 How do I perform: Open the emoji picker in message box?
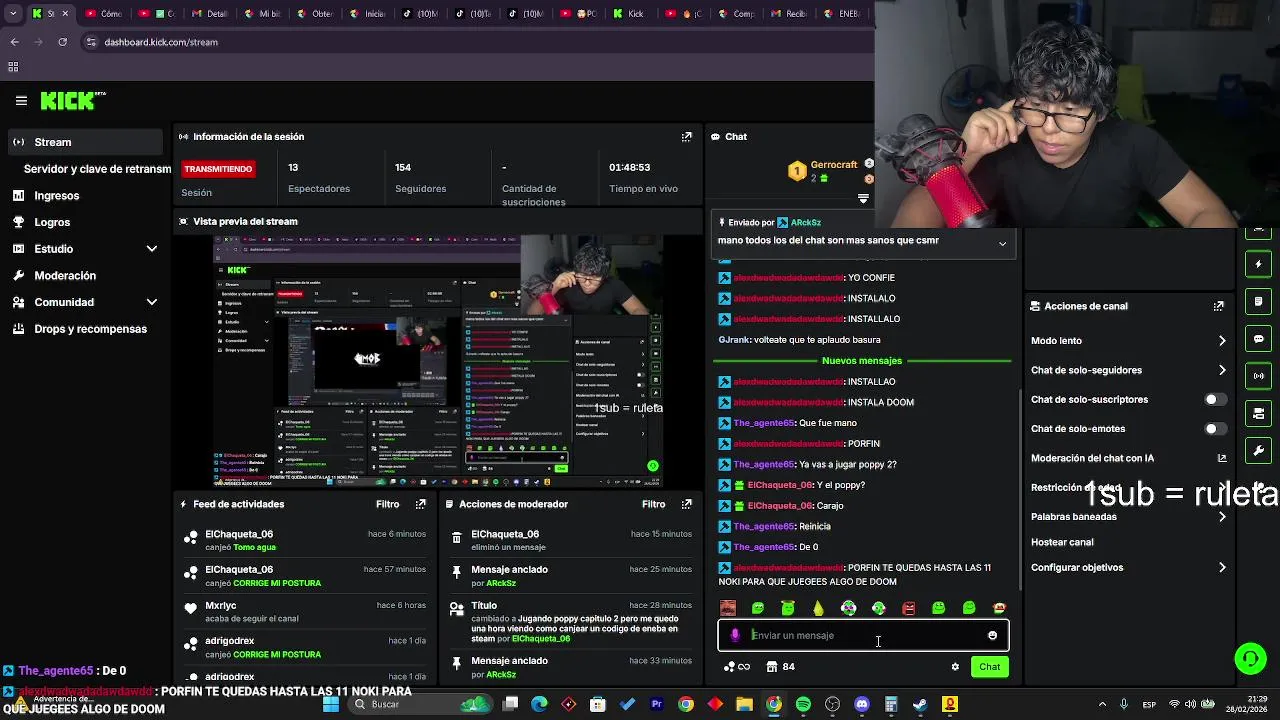point(992,635)
